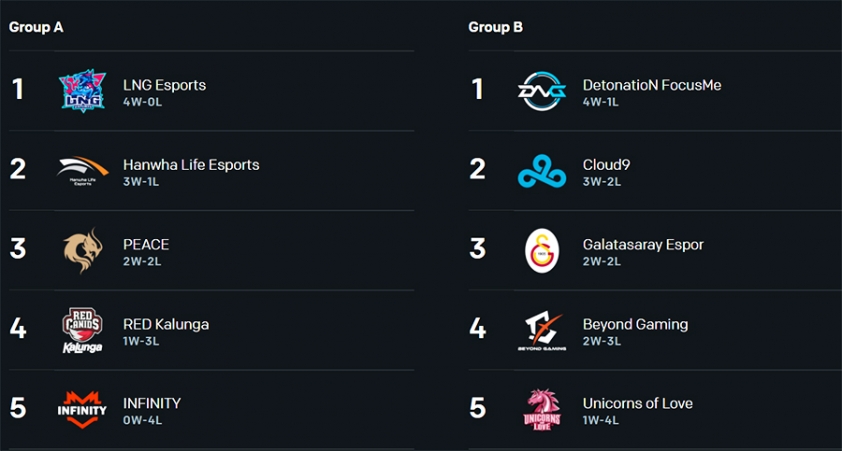Click the Unicorns of Love pink logo
The width and height of the screenshot is (842, 451).
pyautogui.click(x=542, y=409)
